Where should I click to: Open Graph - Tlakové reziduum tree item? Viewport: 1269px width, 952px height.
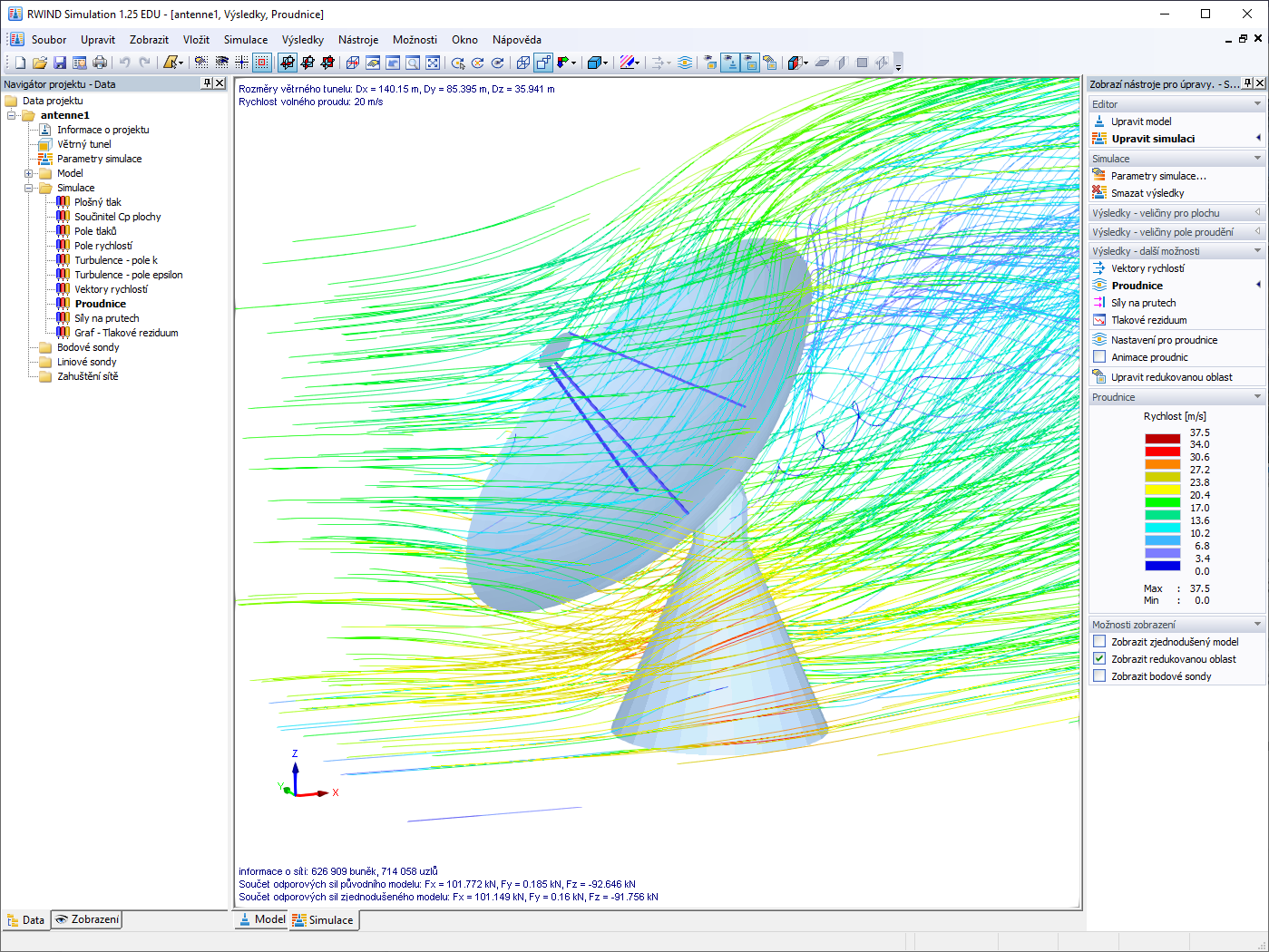[x=126, y=333]
